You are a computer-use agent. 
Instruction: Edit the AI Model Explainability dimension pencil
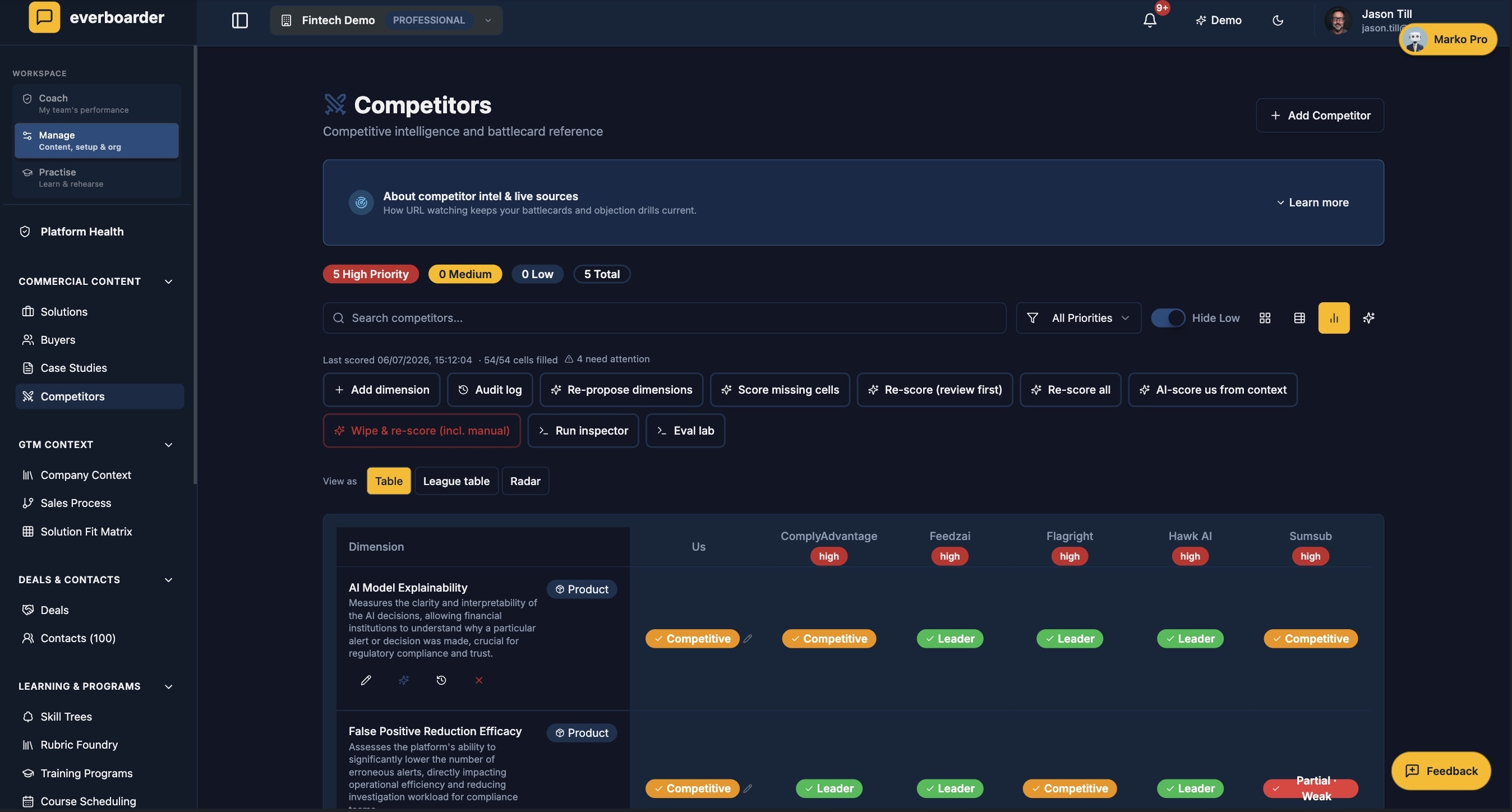366,680
